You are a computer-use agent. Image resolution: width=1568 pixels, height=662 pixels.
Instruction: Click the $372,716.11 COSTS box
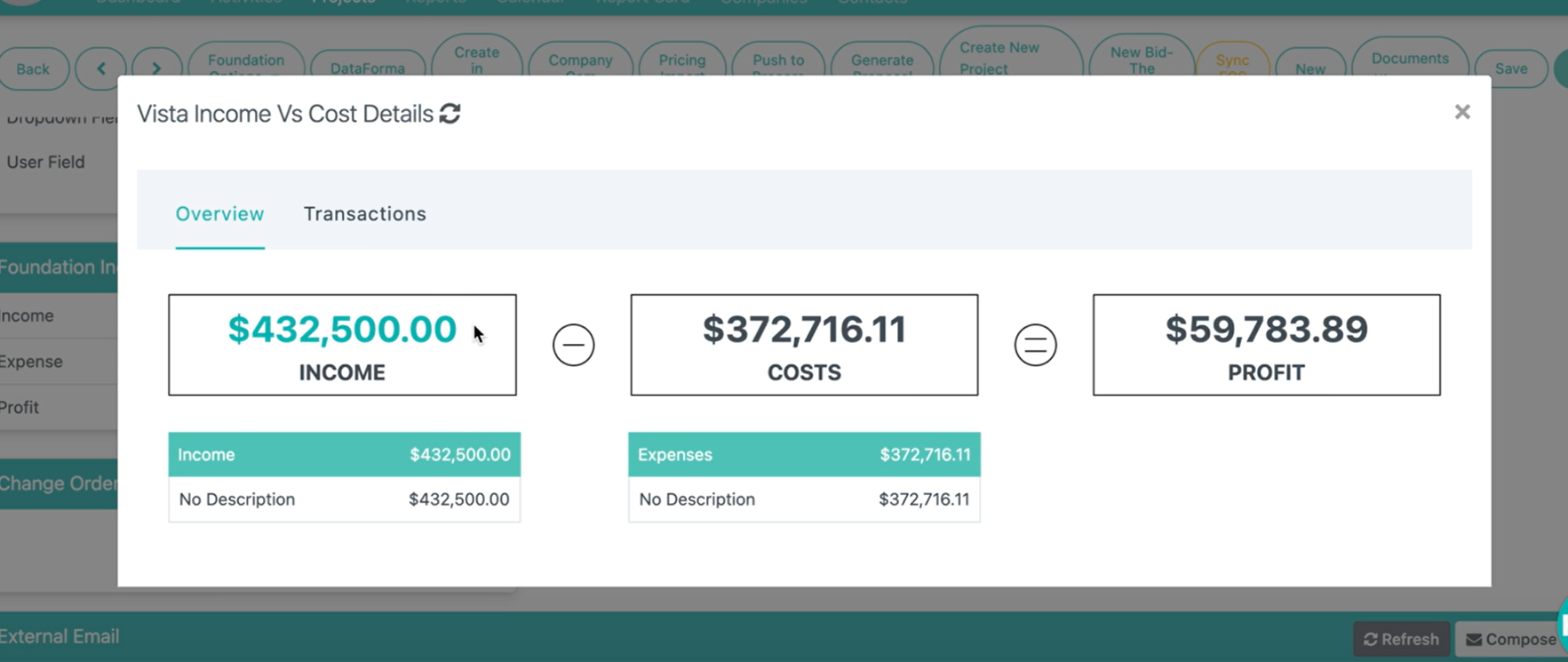(804, 345)
